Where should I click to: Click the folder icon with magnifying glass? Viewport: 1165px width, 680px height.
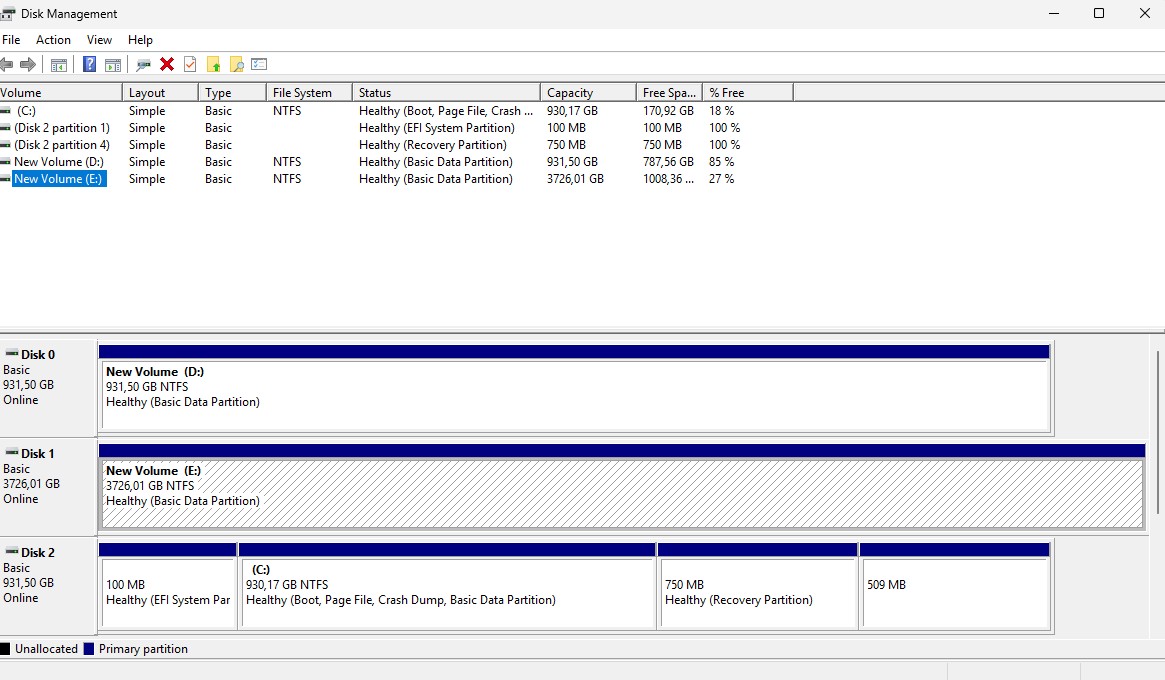236,65
